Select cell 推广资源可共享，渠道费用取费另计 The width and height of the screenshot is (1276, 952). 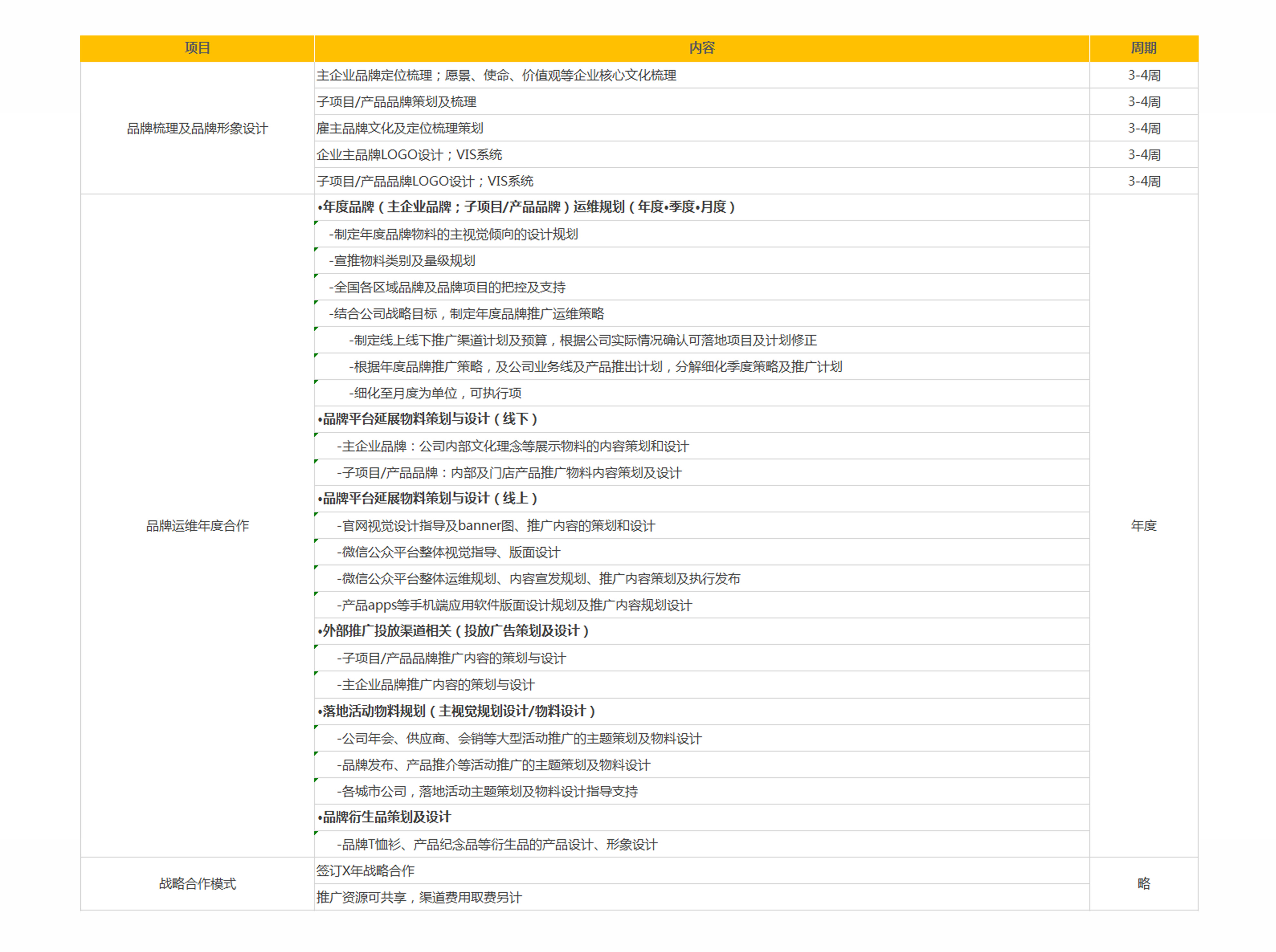702,897
